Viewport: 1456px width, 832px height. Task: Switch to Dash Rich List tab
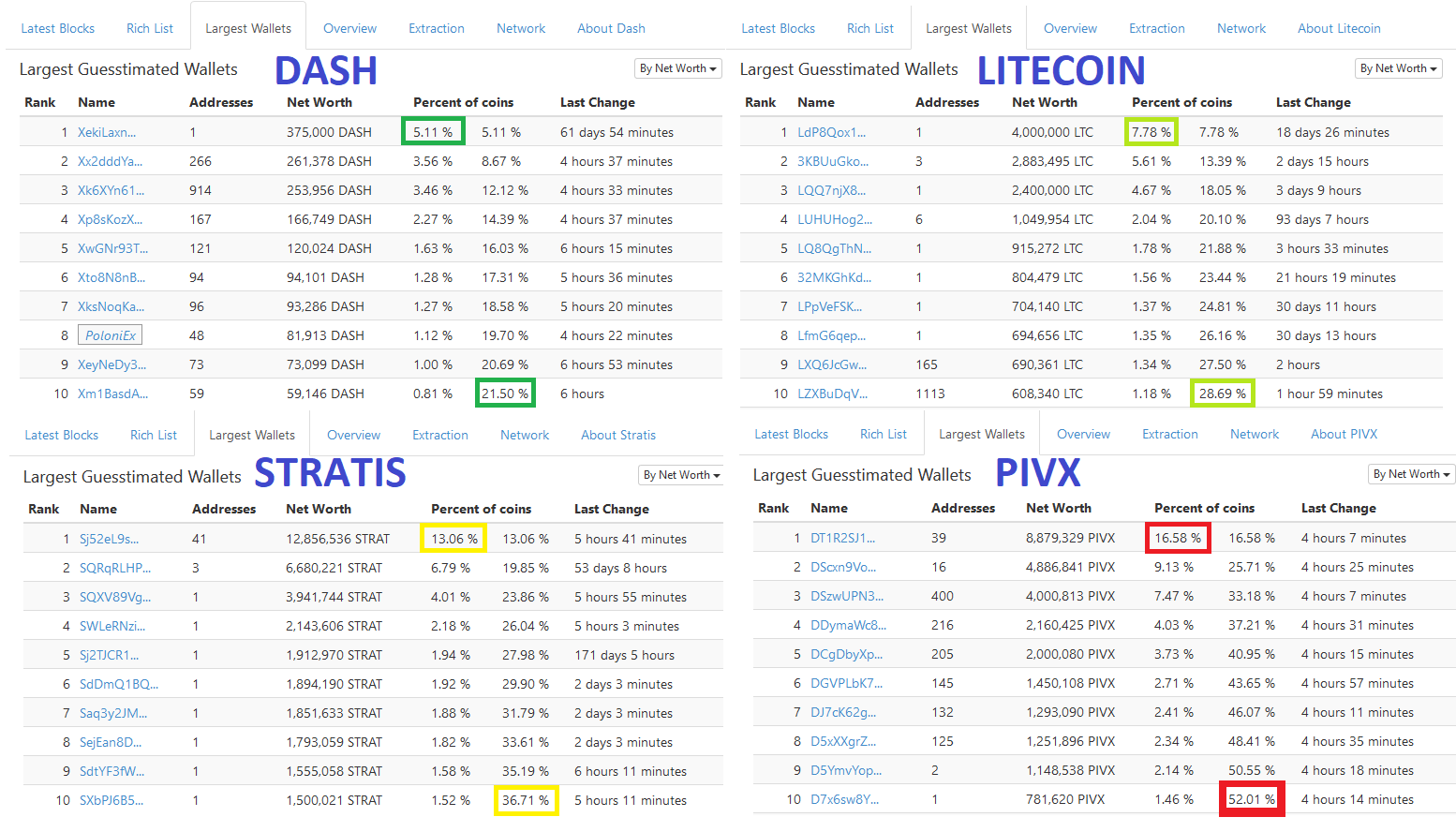click(150, 28)
